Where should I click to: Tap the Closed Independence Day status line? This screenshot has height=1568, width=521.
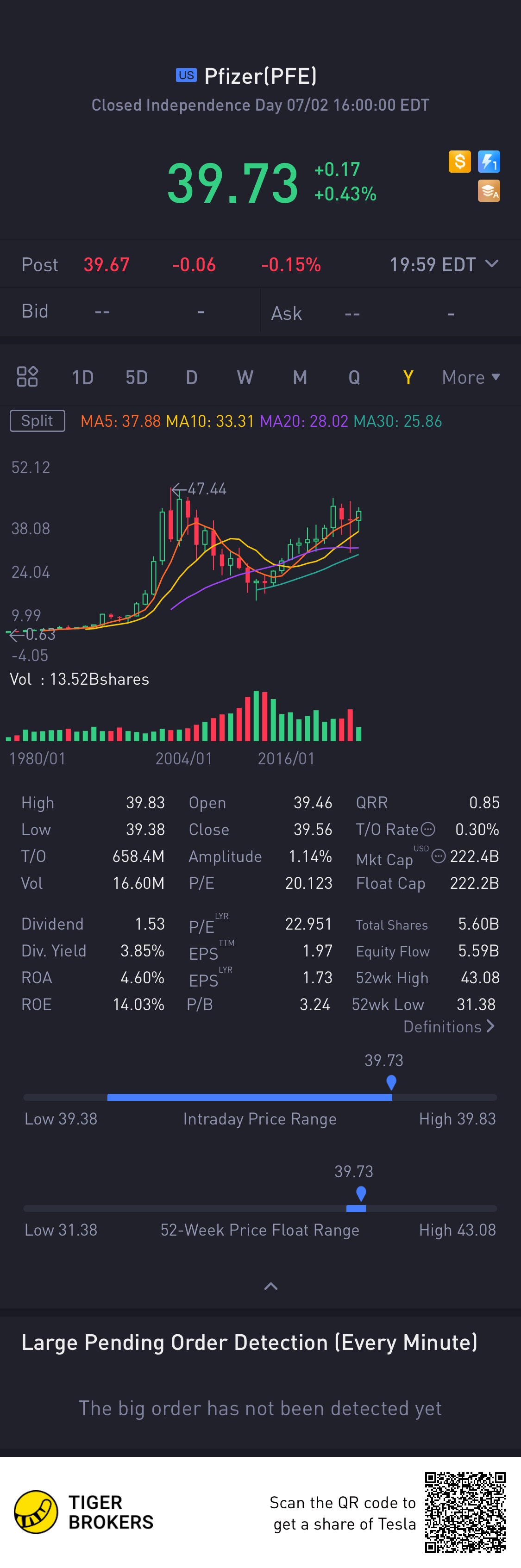click(260, 105)
